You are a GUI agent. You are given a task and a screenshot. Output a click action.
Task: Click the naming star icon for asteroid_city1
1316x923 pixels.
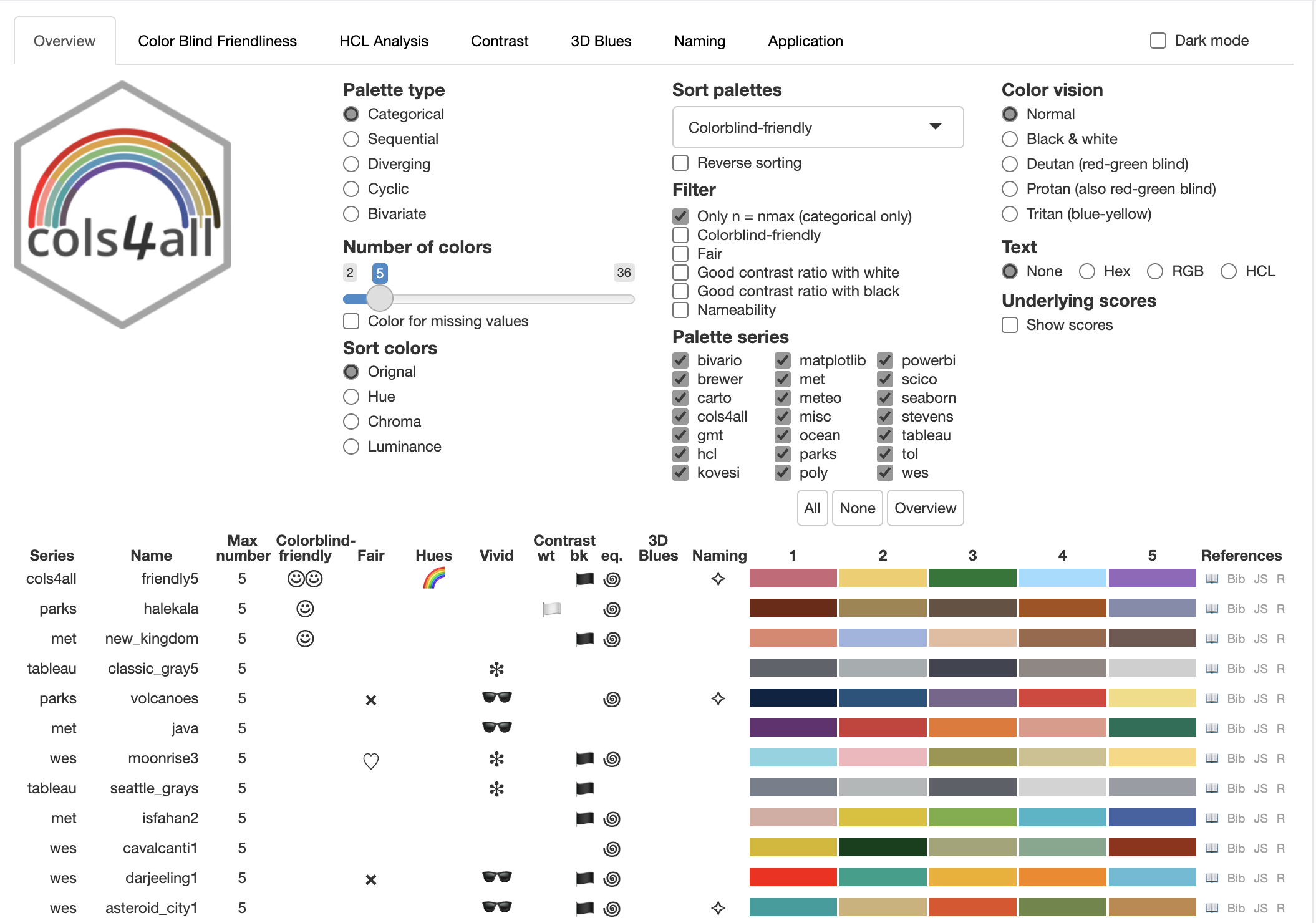click(x=718, y=908)
